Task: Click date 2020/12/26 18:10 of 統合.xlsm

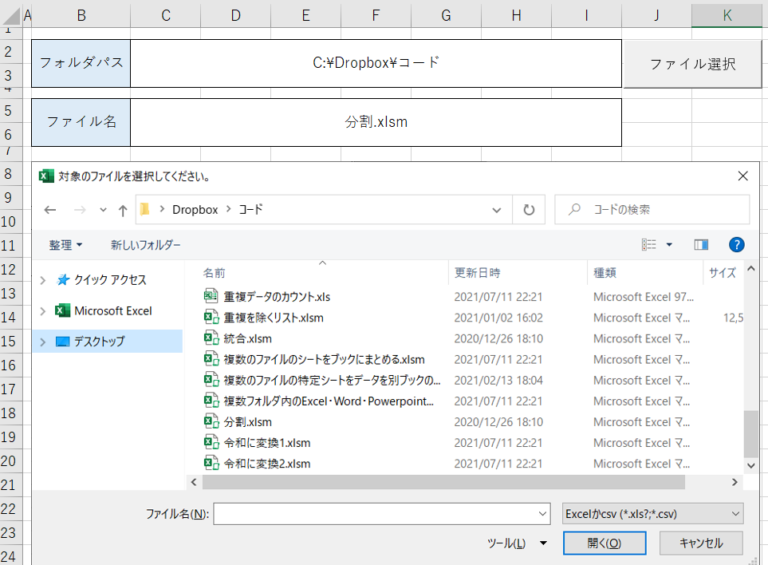Action: [x=498, y=339]
